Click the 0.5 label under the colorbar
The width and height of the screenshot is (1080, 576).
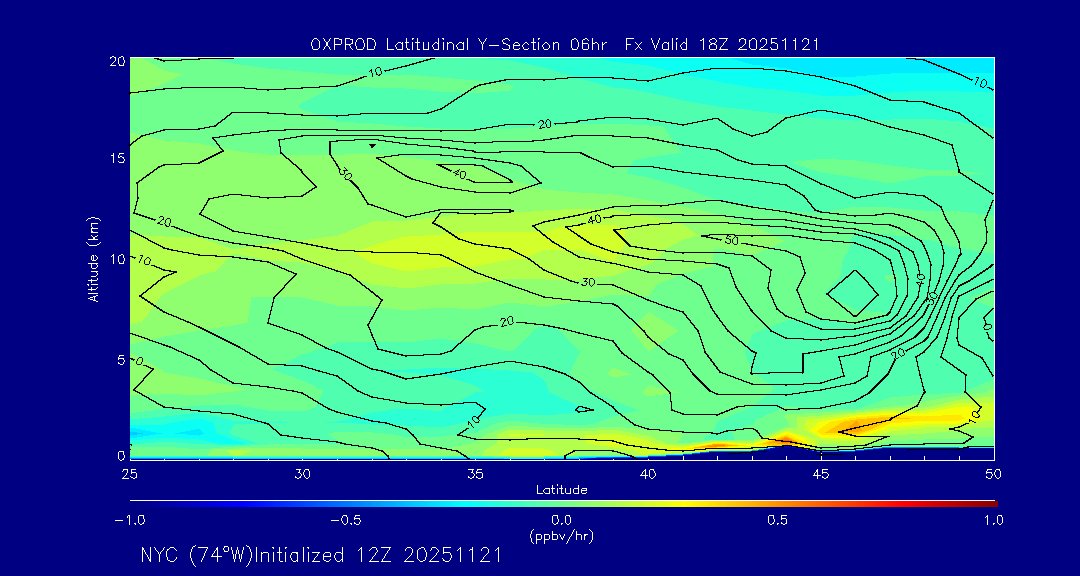(777, 520)
